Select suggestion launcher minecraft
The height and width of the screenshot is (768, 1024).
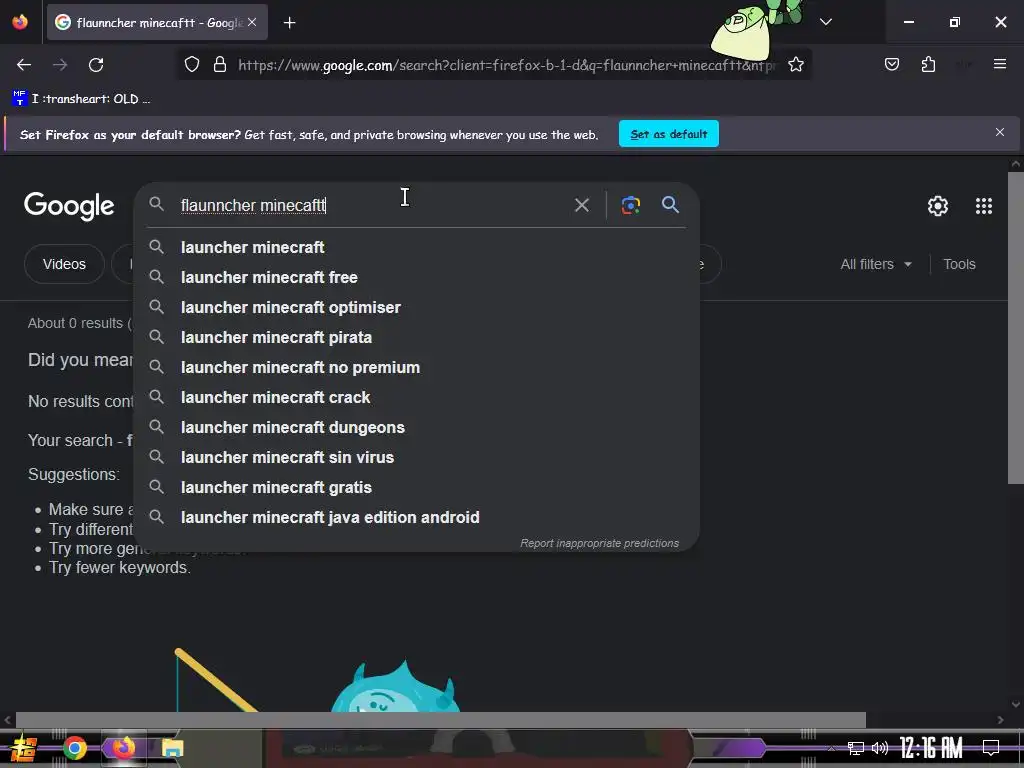[417, 248]
